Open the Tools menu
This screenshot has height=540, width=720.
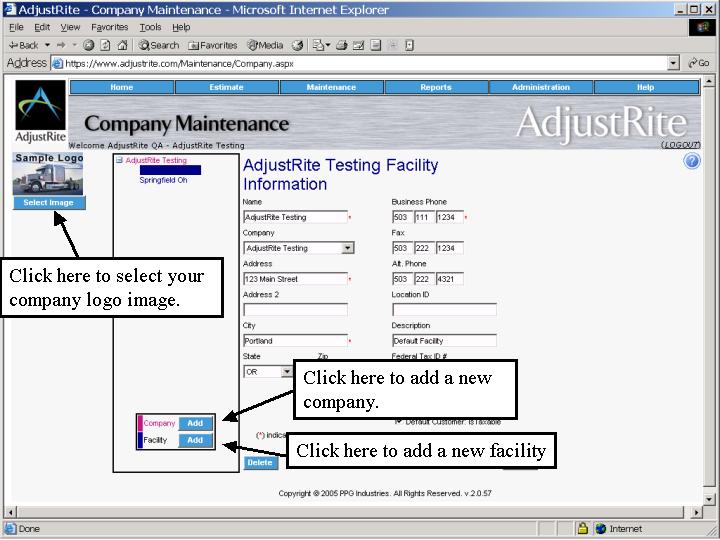tap(150, 27)
